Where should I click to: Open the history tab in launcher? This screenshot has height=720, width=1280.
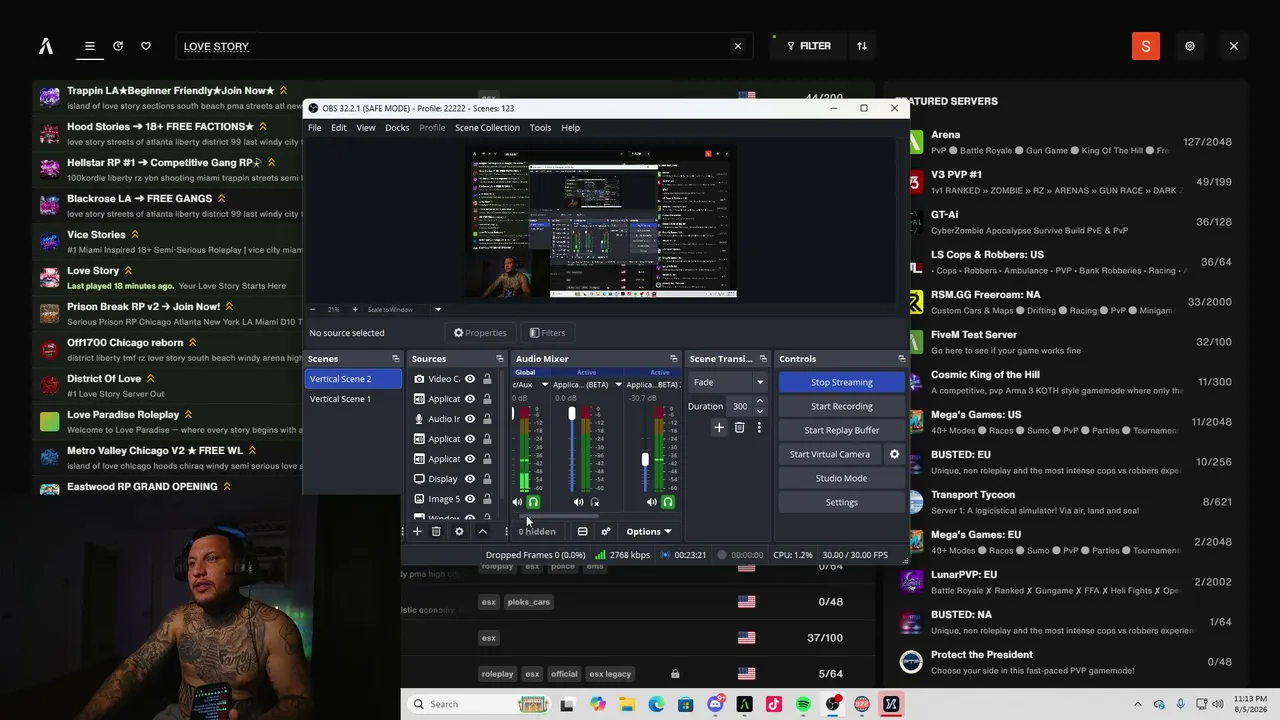[118, 46]
